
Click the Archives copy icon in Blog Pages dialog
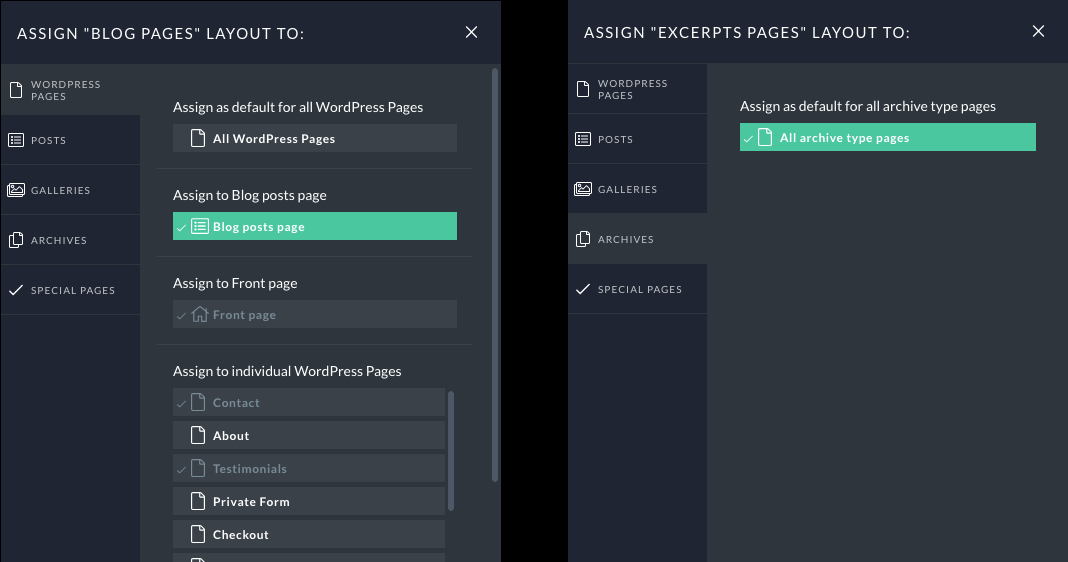click(16, 240)
